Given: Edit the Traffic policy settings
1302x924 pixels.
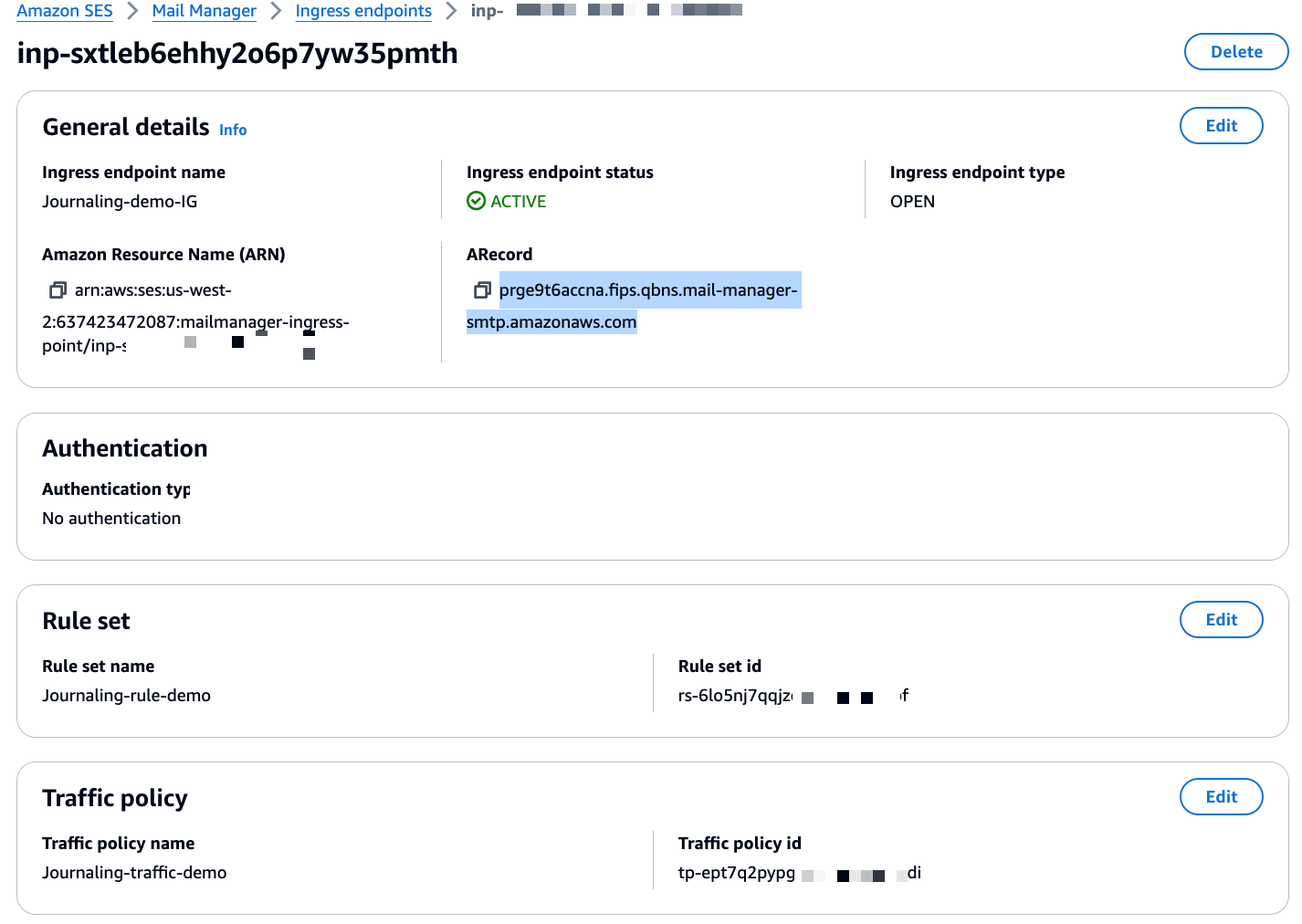Looking at the screenshot, I should (1221, 796).
